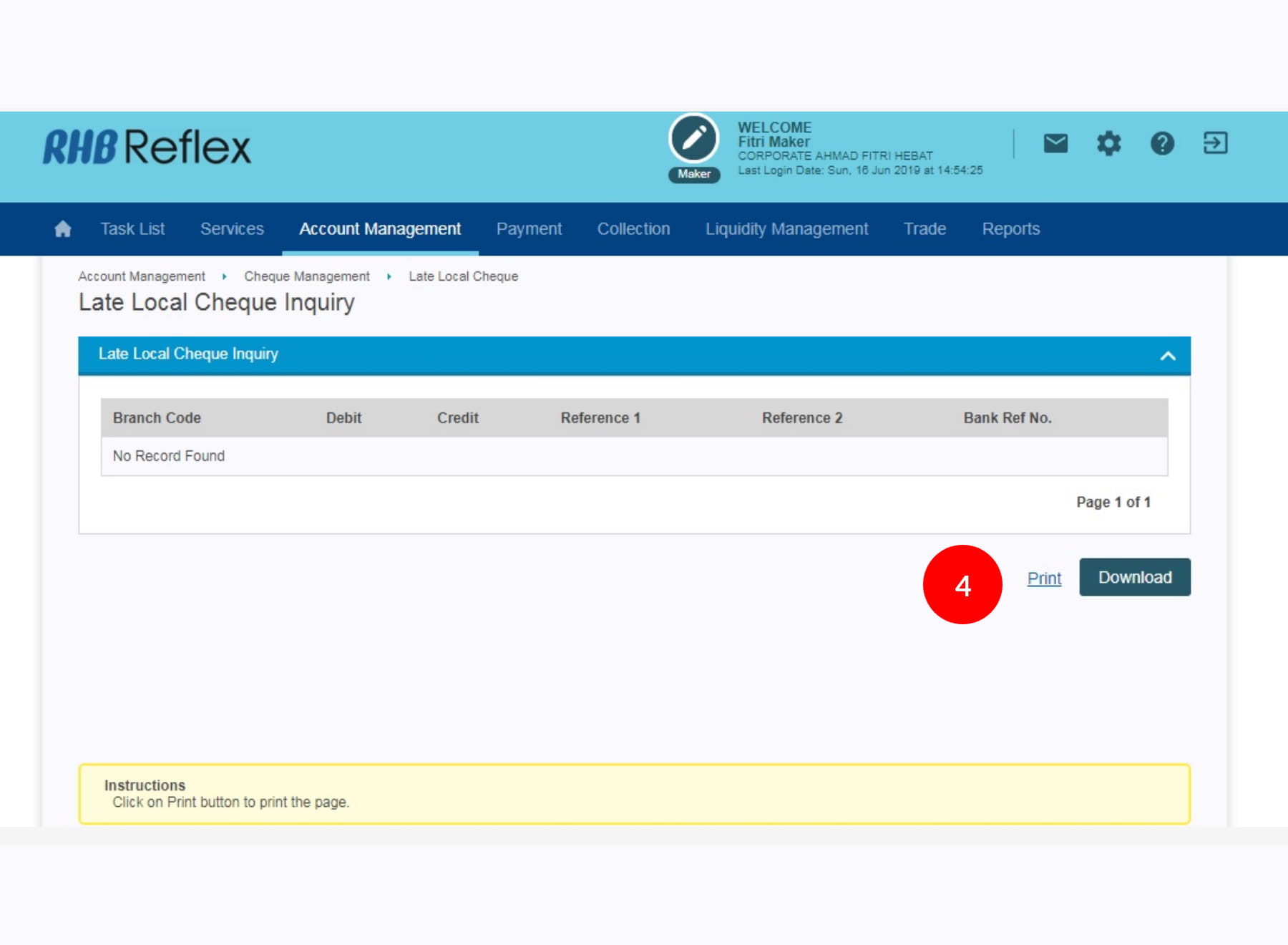Click the logout exit icon
1288x945 pixels.
click(x=1215, y=143)
